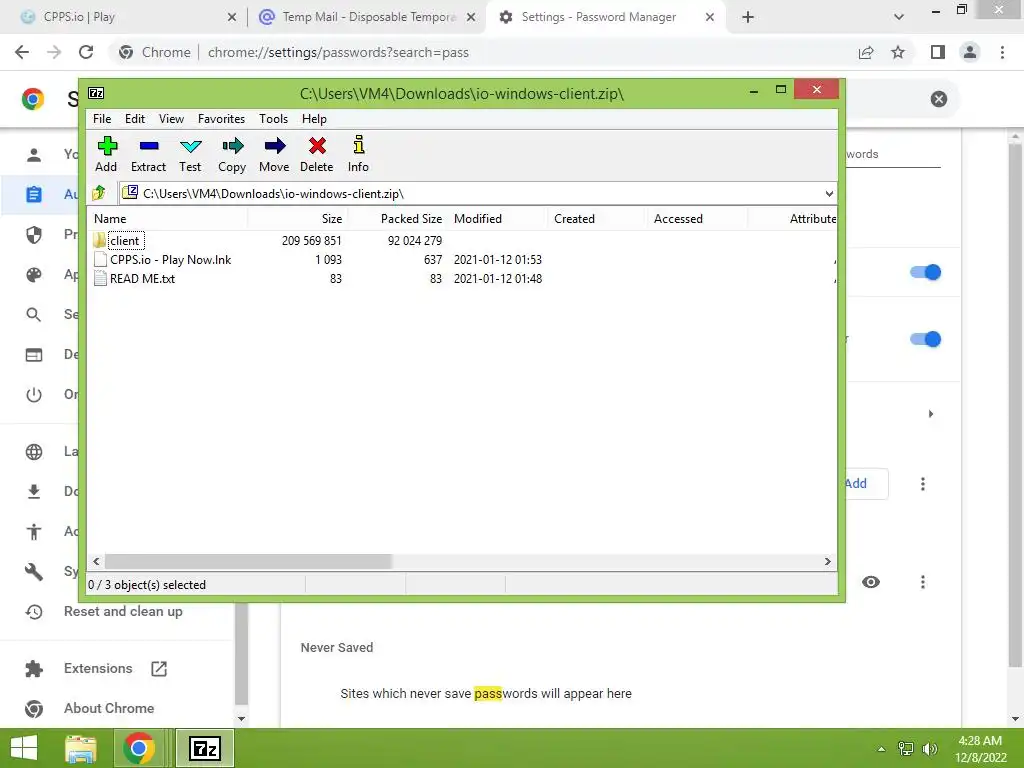Open more actions beside the eye icon

[923, 582]
